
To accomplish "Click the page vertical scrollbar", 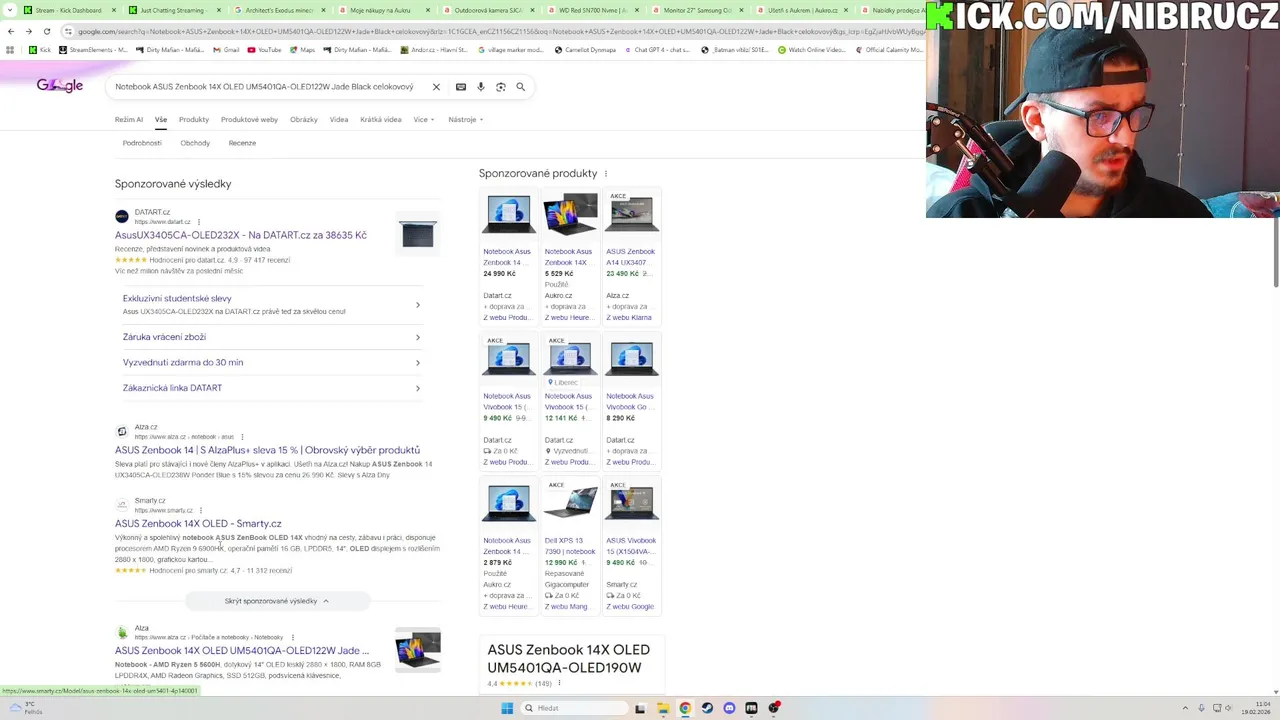I will click(x=1275, y=250).
